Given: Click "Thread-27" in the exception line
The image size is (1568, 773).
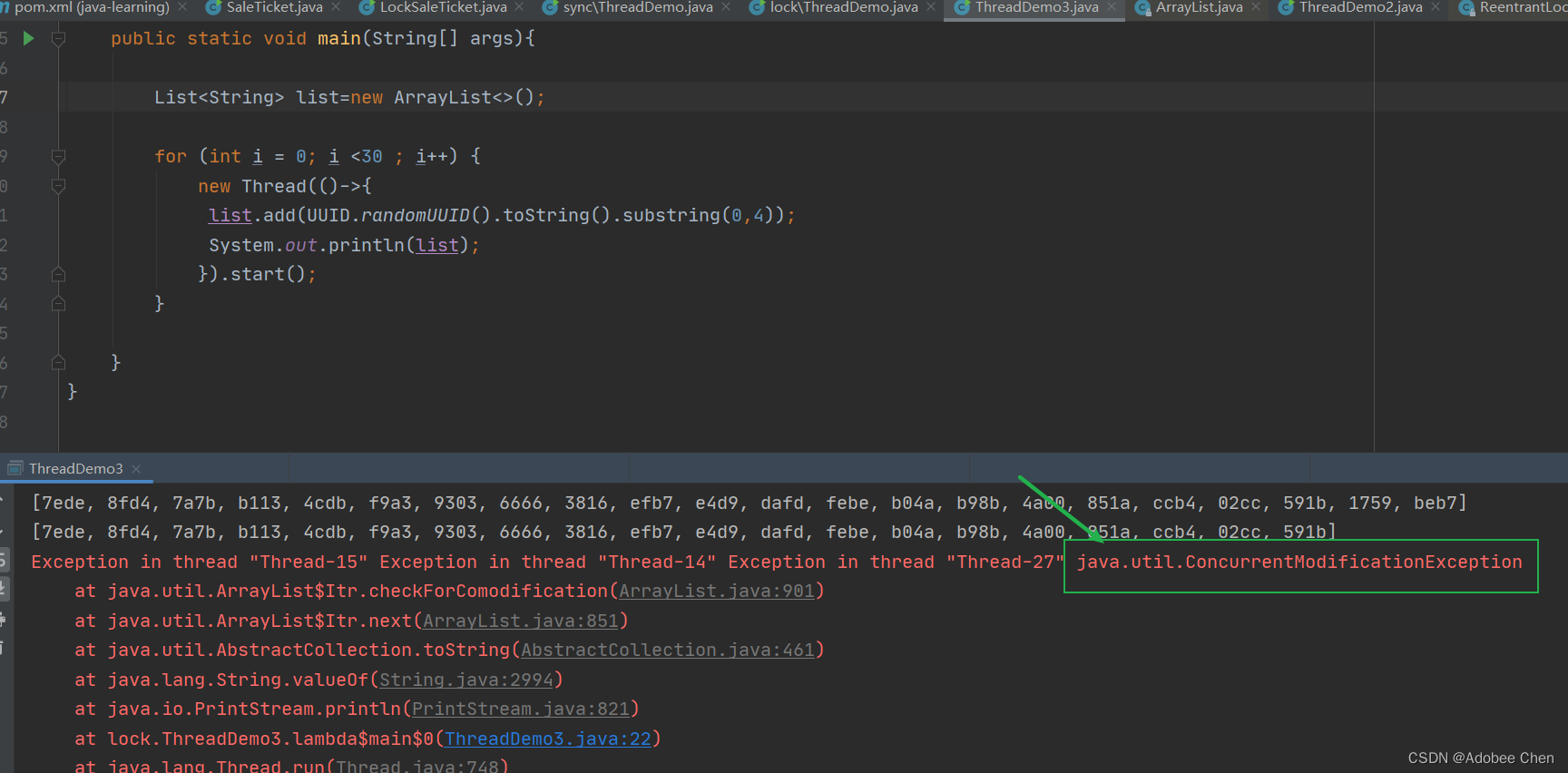Looking at the screenshot, I should click(1005, 563).
